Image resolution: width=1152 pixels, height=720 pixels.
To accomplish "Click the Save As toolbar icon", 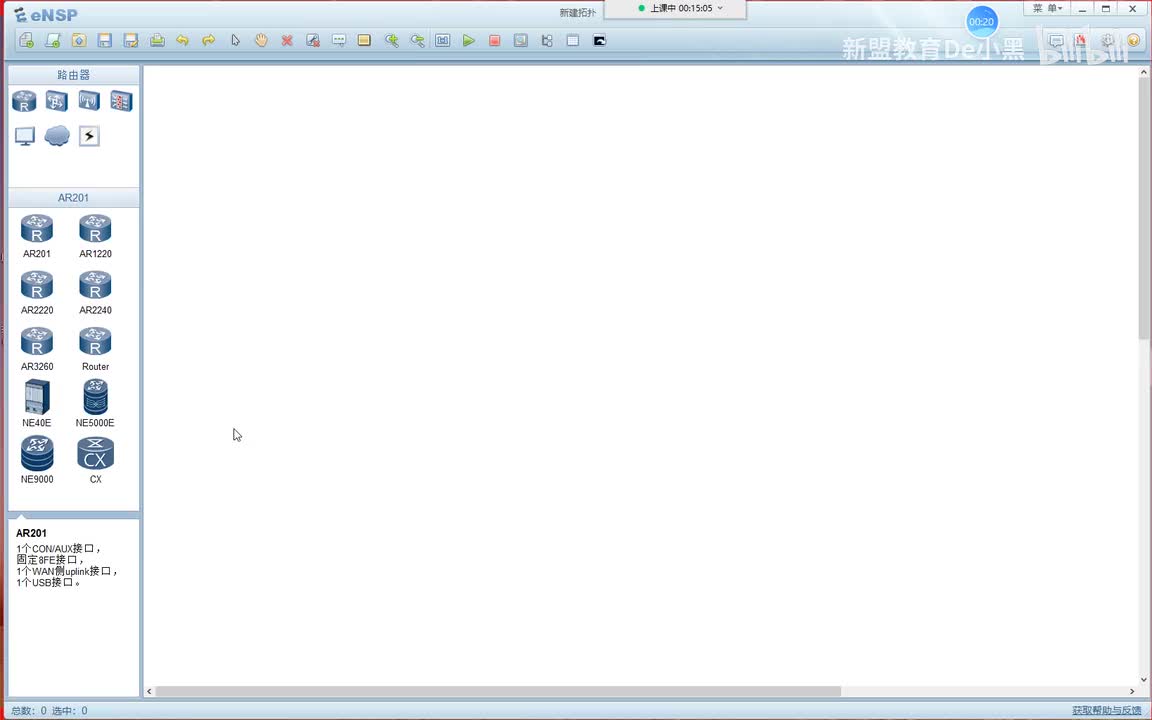I will (131, 40).
